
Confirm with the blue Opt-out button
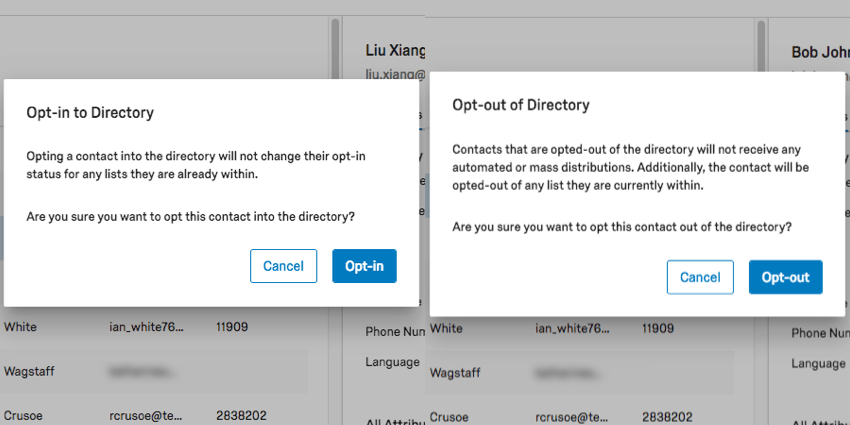785,277
